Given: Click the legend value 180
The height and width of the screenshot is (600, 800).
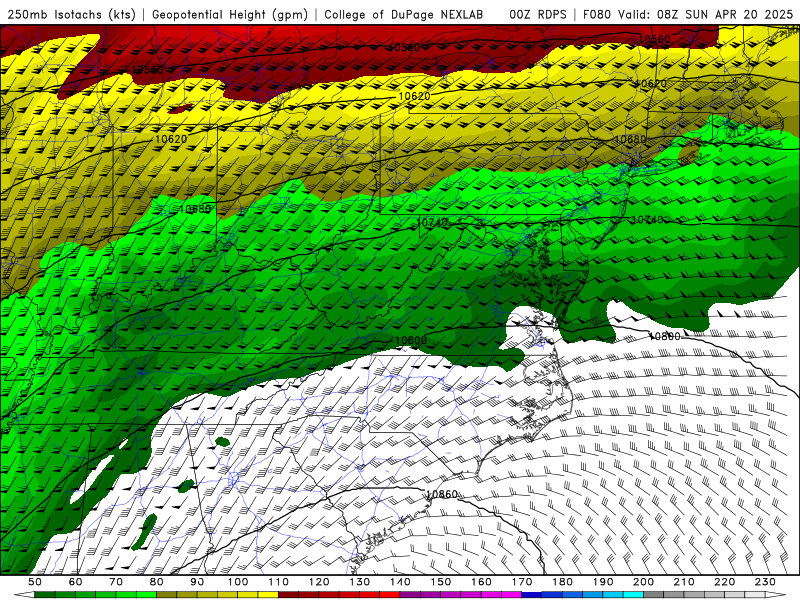Looking at the screenshot, I should pos(562,582).
